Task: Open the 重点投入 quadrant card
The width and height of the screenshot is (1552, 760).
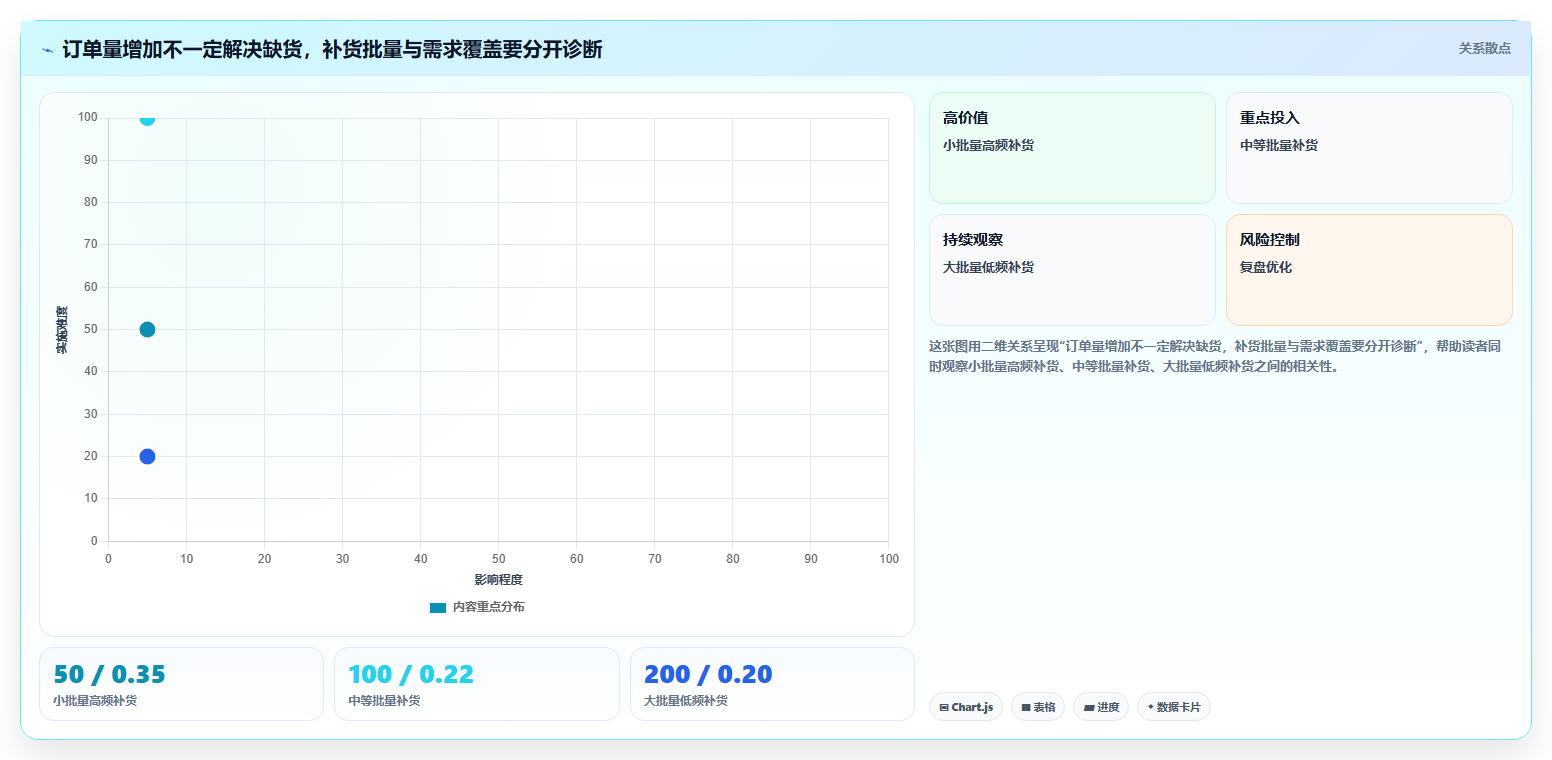Action: click(1369, 148)
